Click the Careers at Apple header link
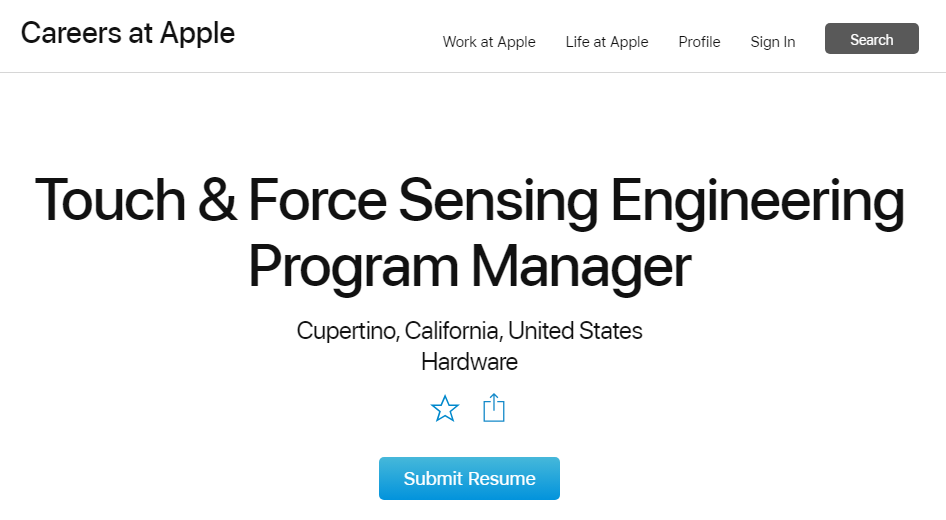This screenshot has width=946, height=520. pyautogui.click(x=128, y=33)
